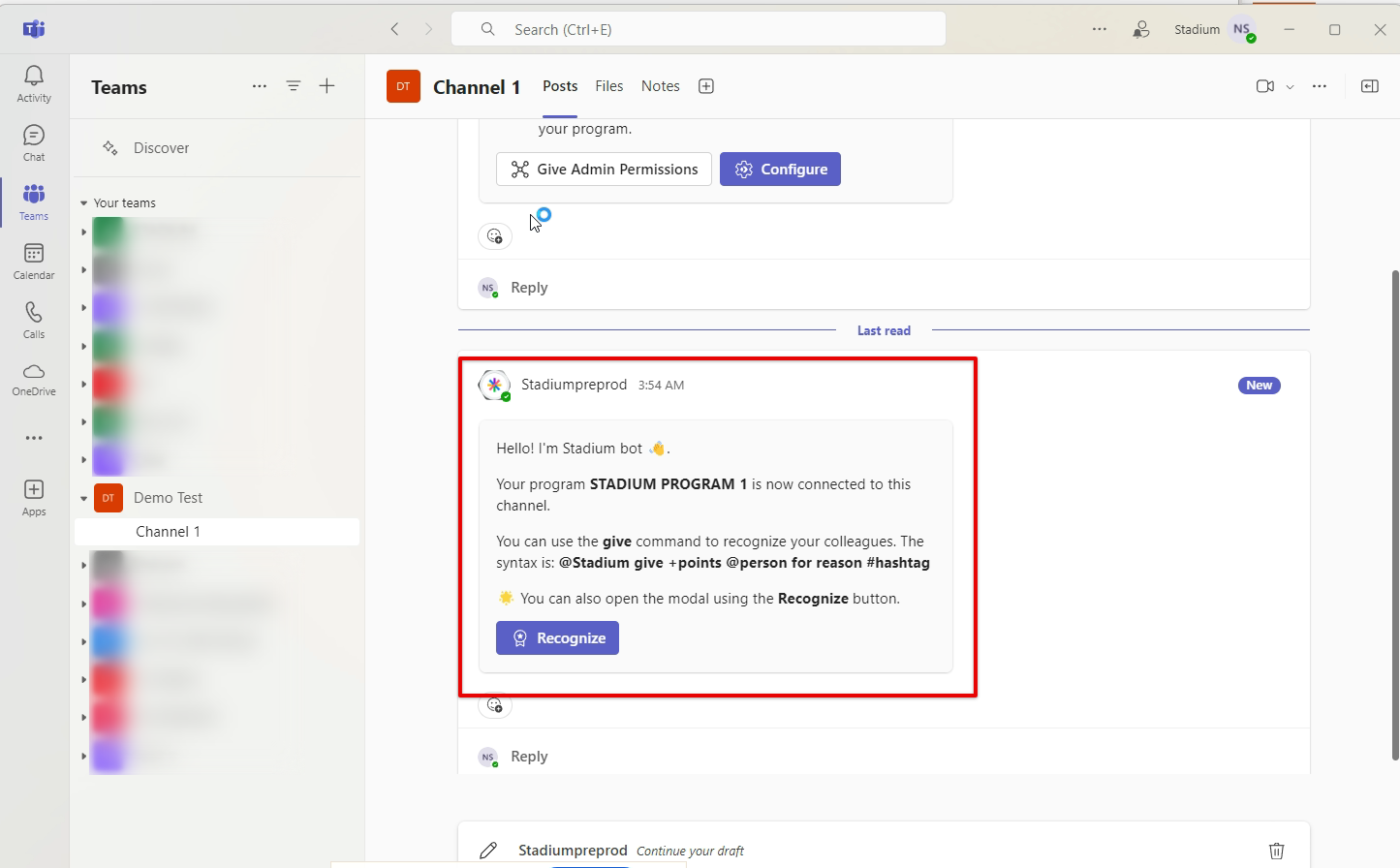The image size is (1400, 868).
Task: Open channel more options ellipsis
Action: (x=1320, y=86)
